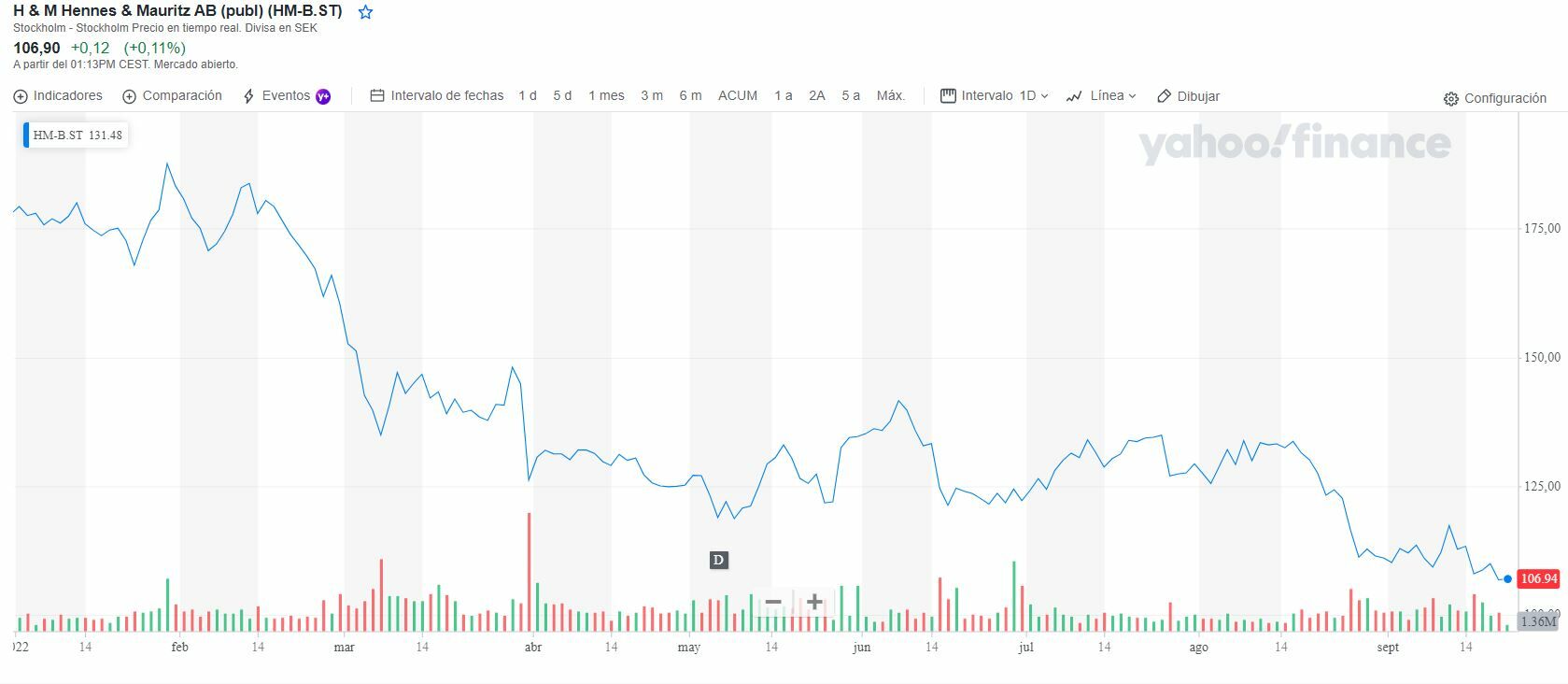Open Configuración gear icon
Viewport: 1568px width, 684px height.
(1450, 99)
